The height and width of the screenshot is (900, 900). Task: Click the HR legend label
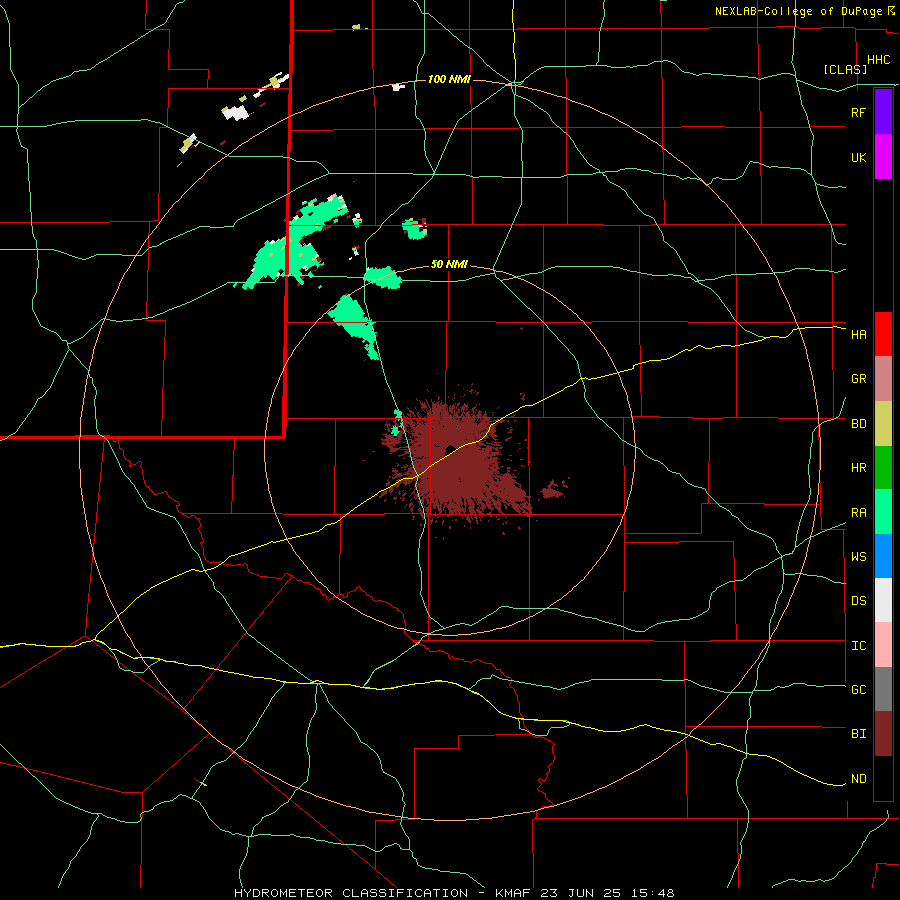pyautogui.click(x=858, y=468)
